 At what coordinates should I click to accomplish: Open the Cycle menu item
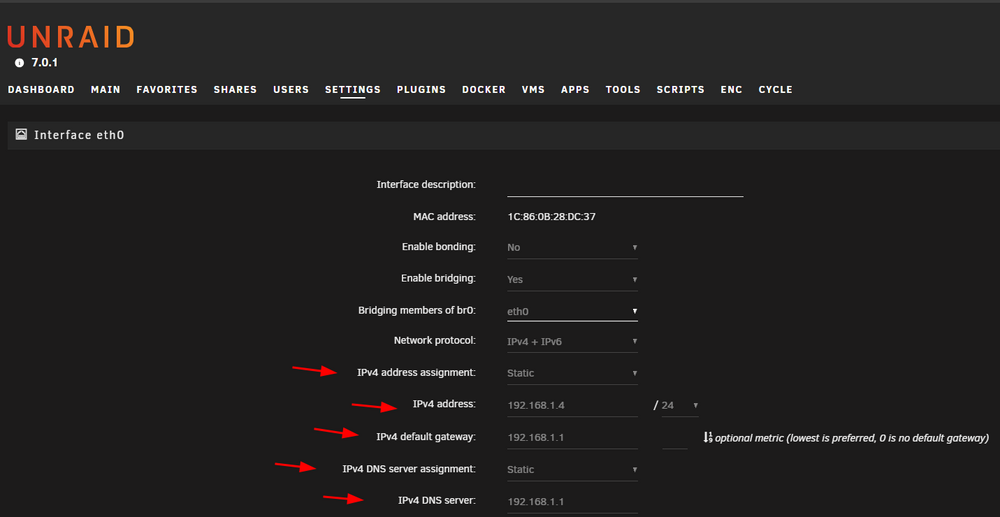pos(776,90)
